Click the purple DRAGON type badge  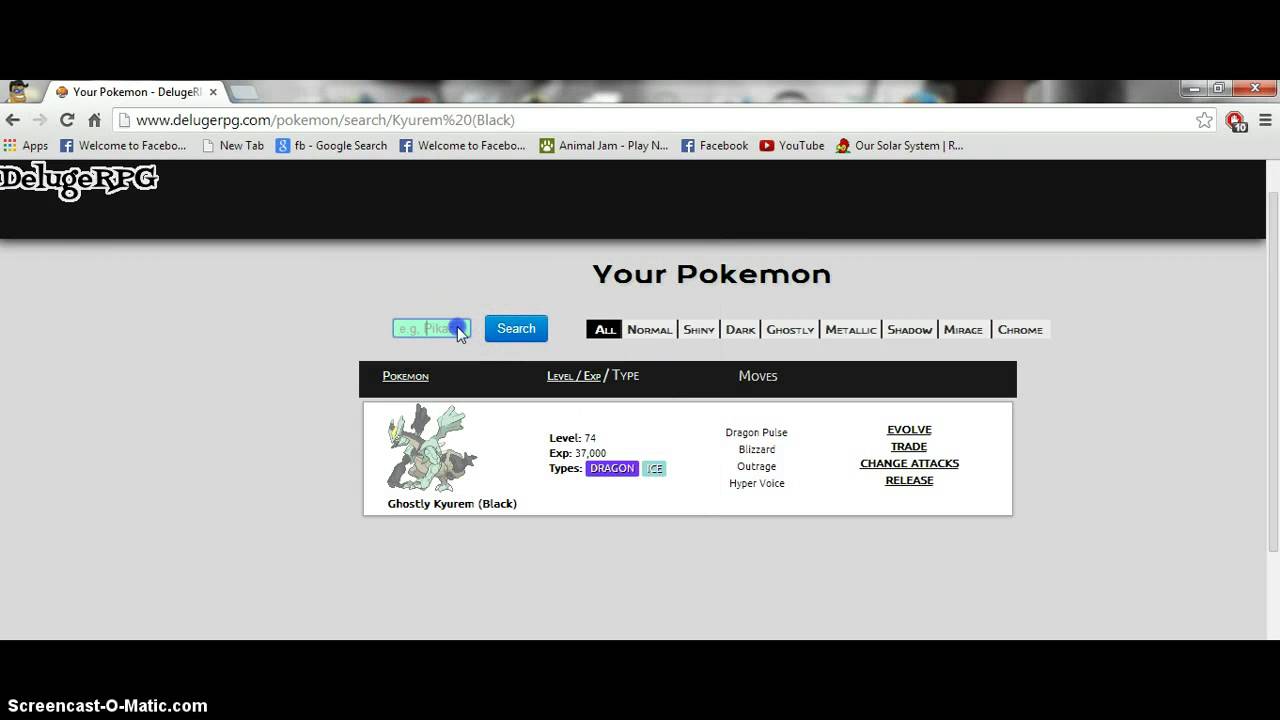click(612, 468)
